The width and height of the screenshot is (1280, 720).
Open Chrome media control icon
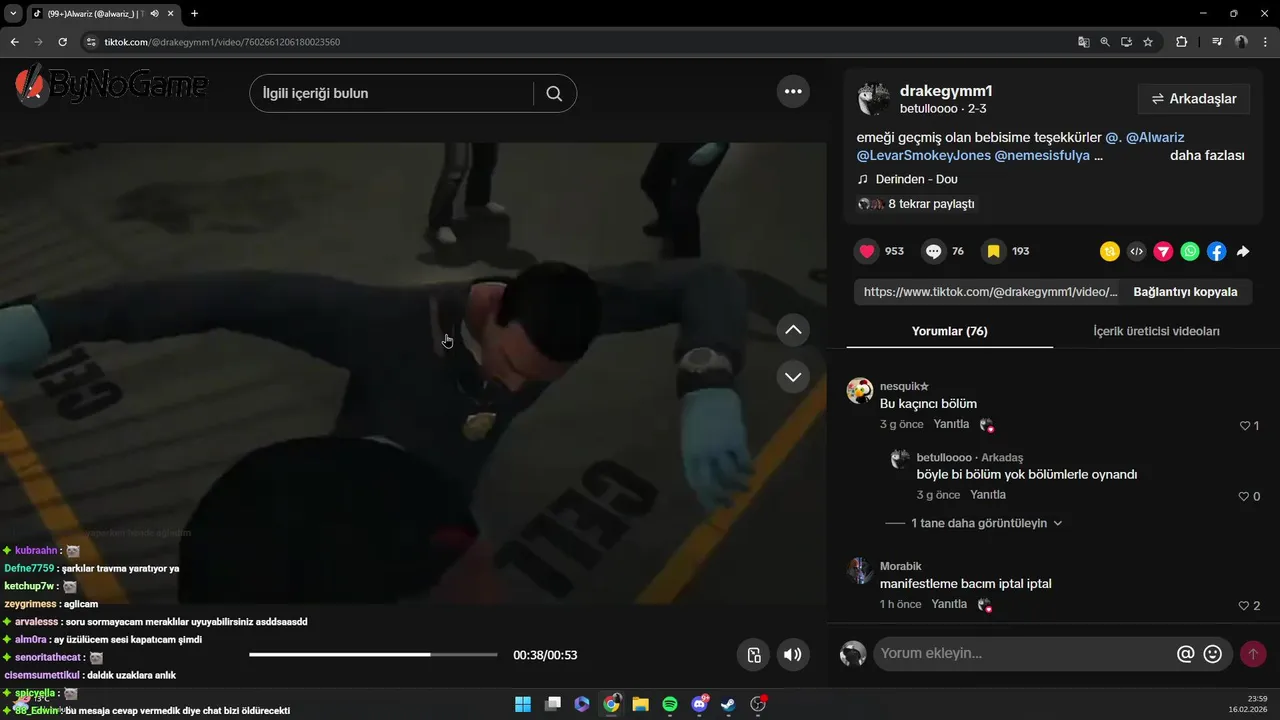tap(1217, 42)
